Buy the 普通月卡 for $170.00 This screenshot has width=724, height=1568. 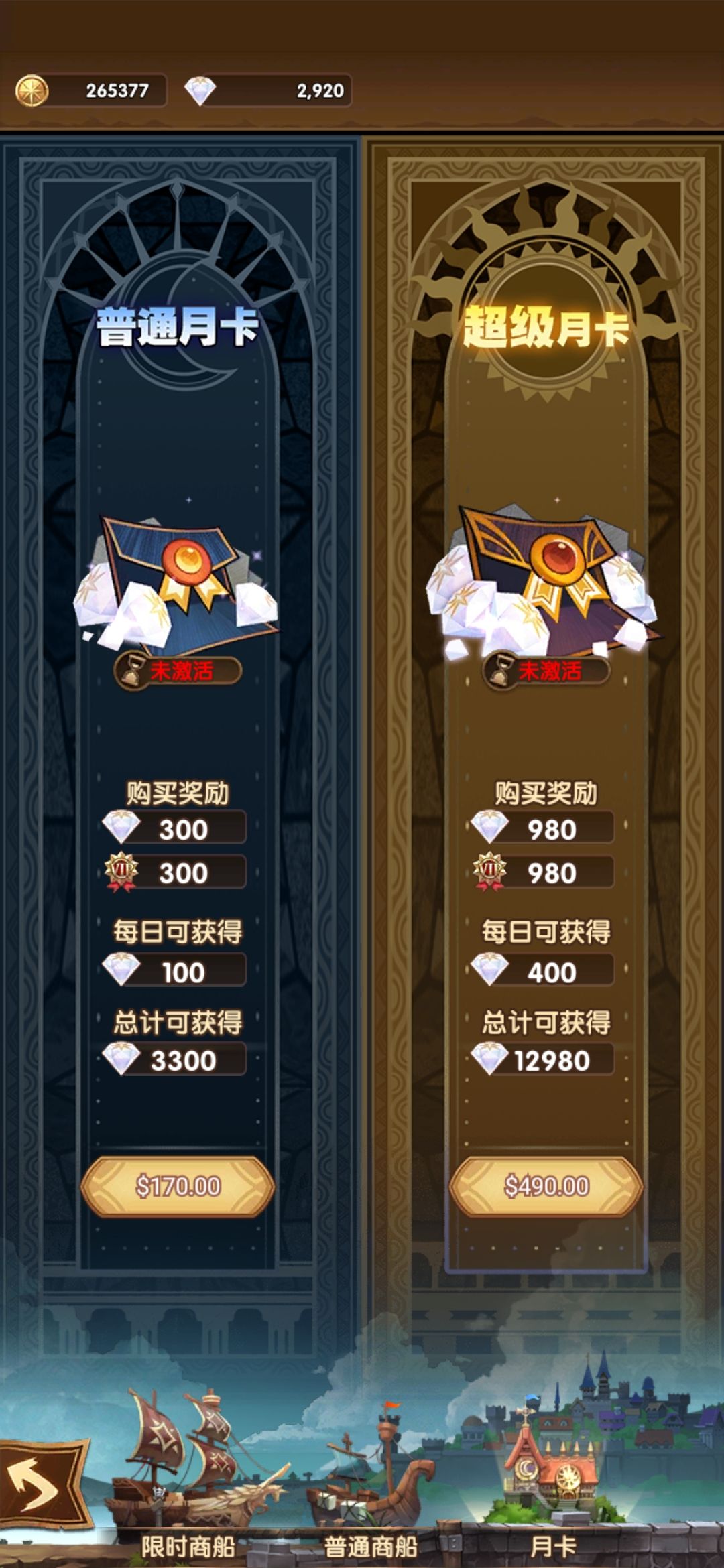[x=178, y=1186]
